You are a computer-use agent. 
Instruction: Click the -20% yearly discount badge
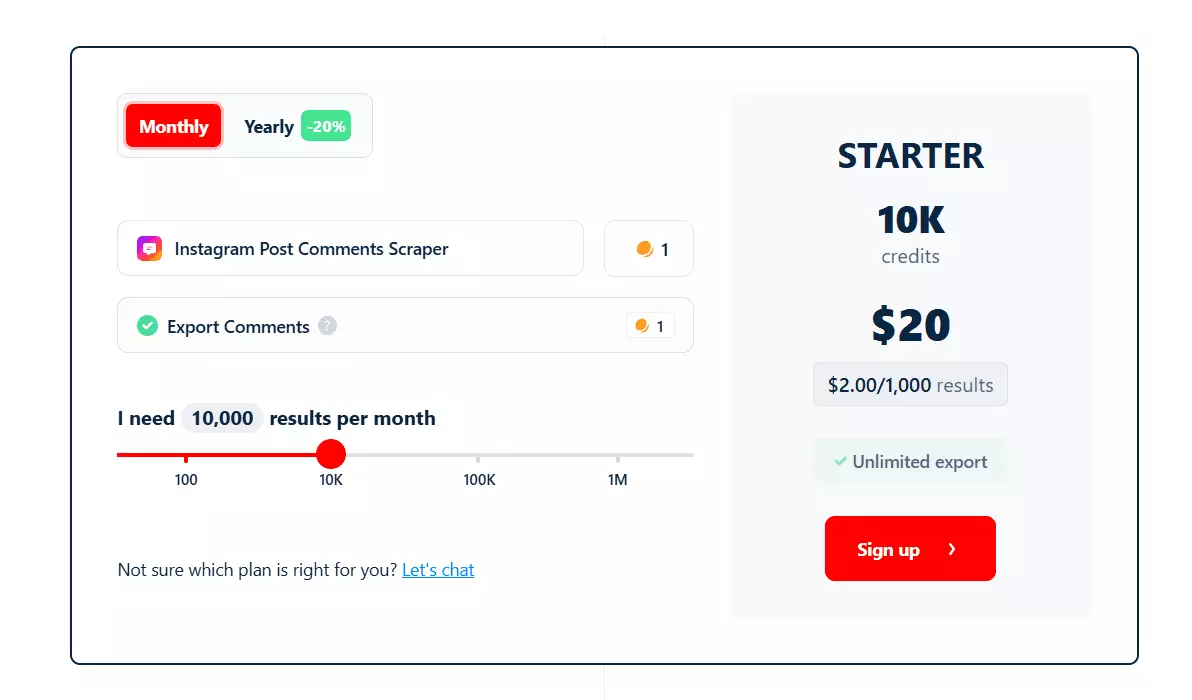tap(326, 127)
